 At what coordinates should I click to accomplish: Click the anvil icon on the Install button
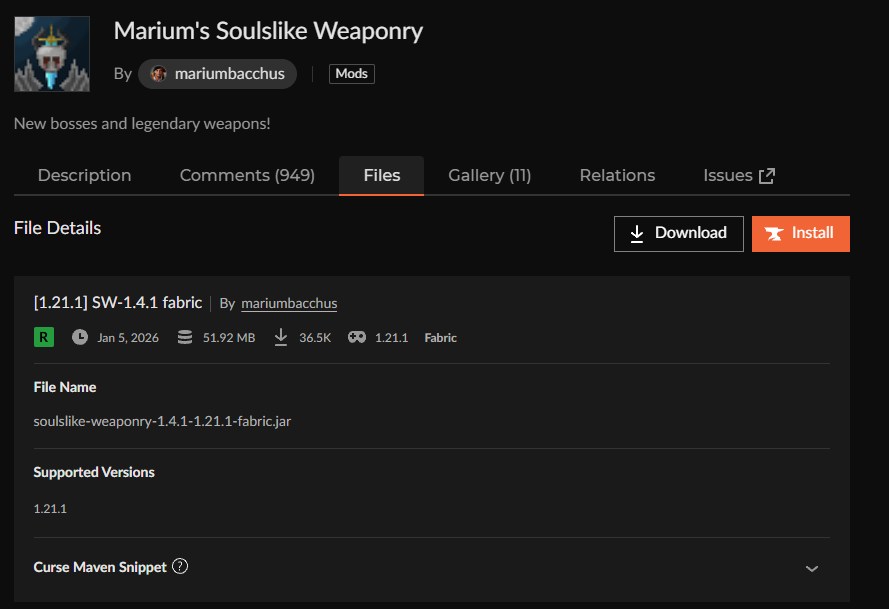[773, 234]
